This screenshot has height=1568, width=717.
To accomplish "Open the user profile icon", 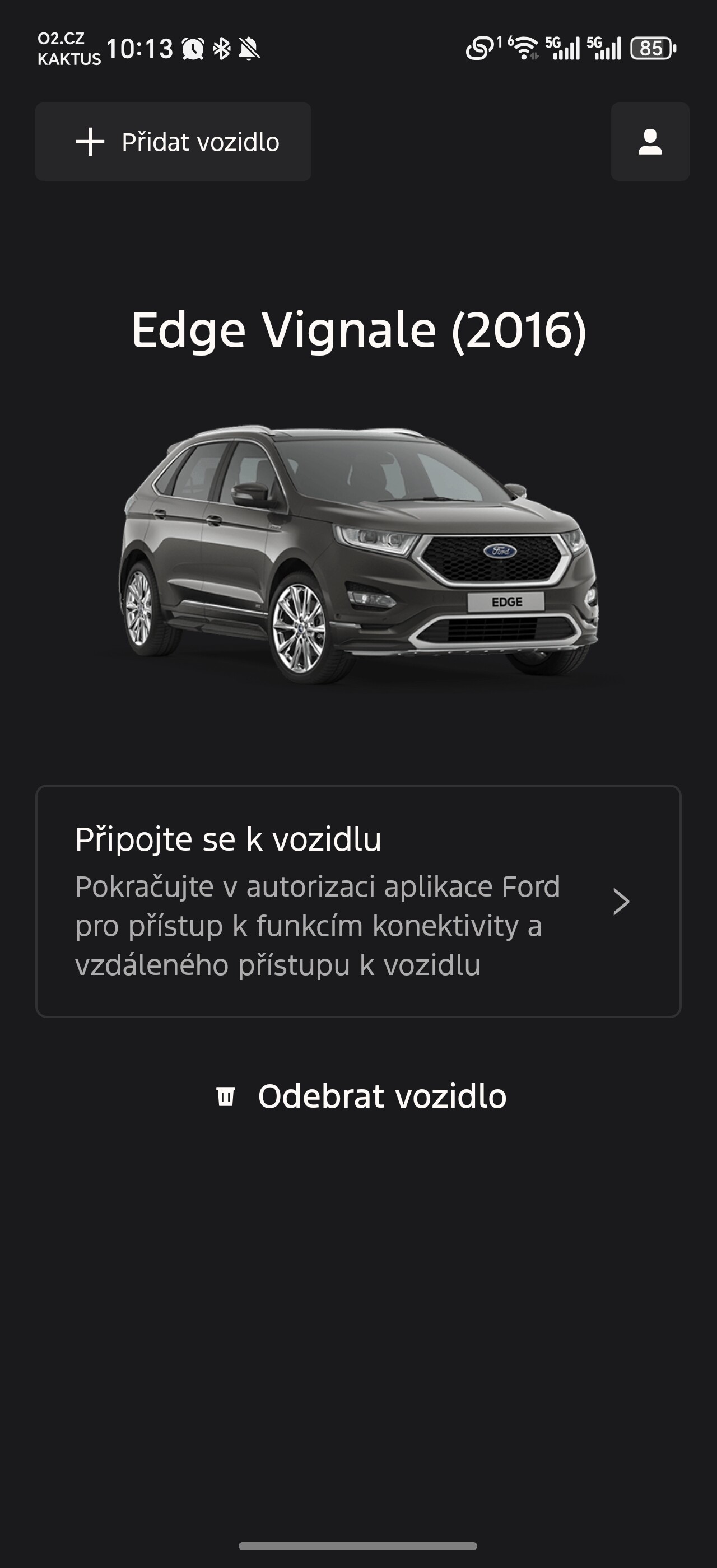I will point(650,142).
